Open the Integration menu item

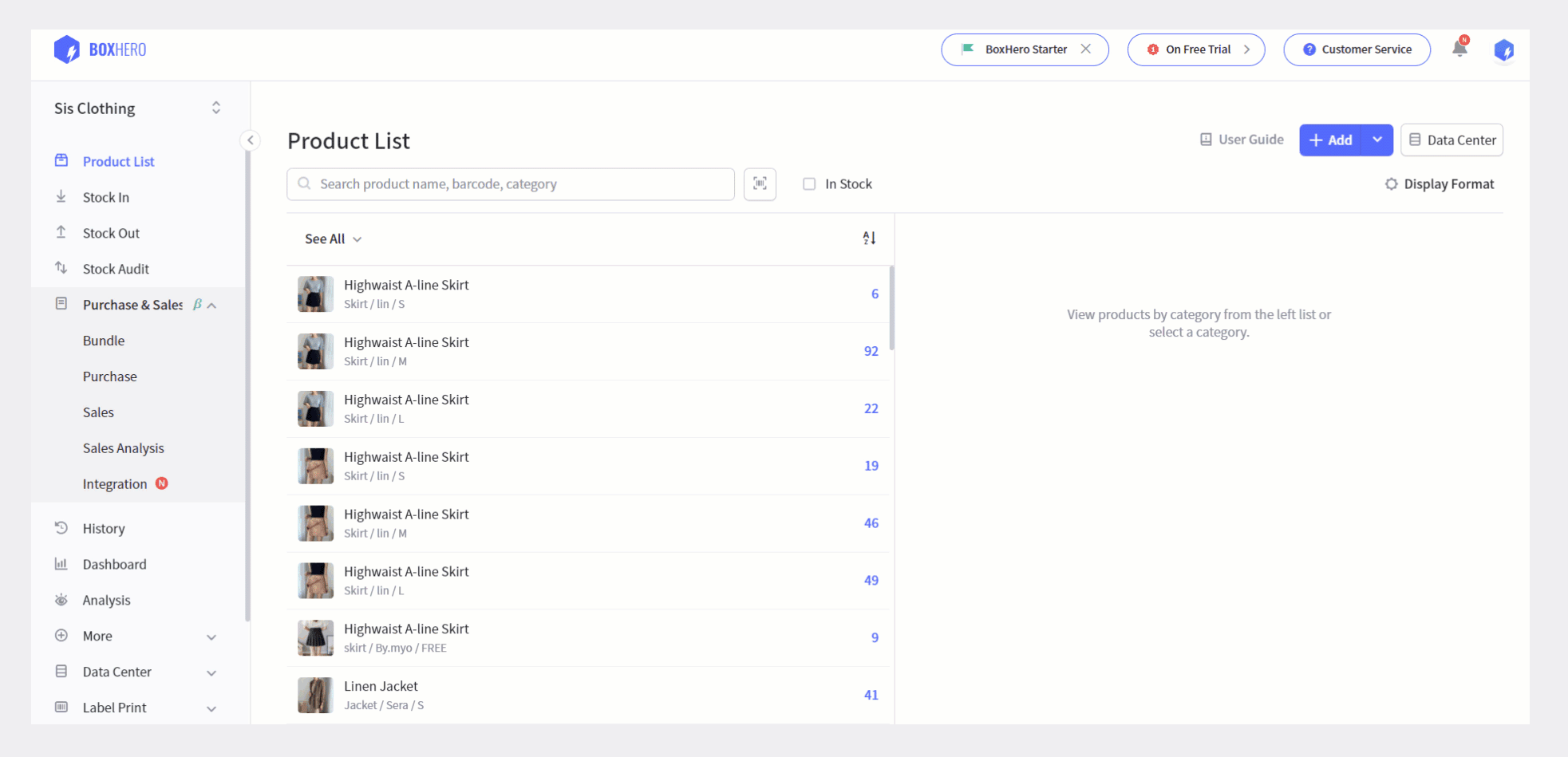[115, 483]
